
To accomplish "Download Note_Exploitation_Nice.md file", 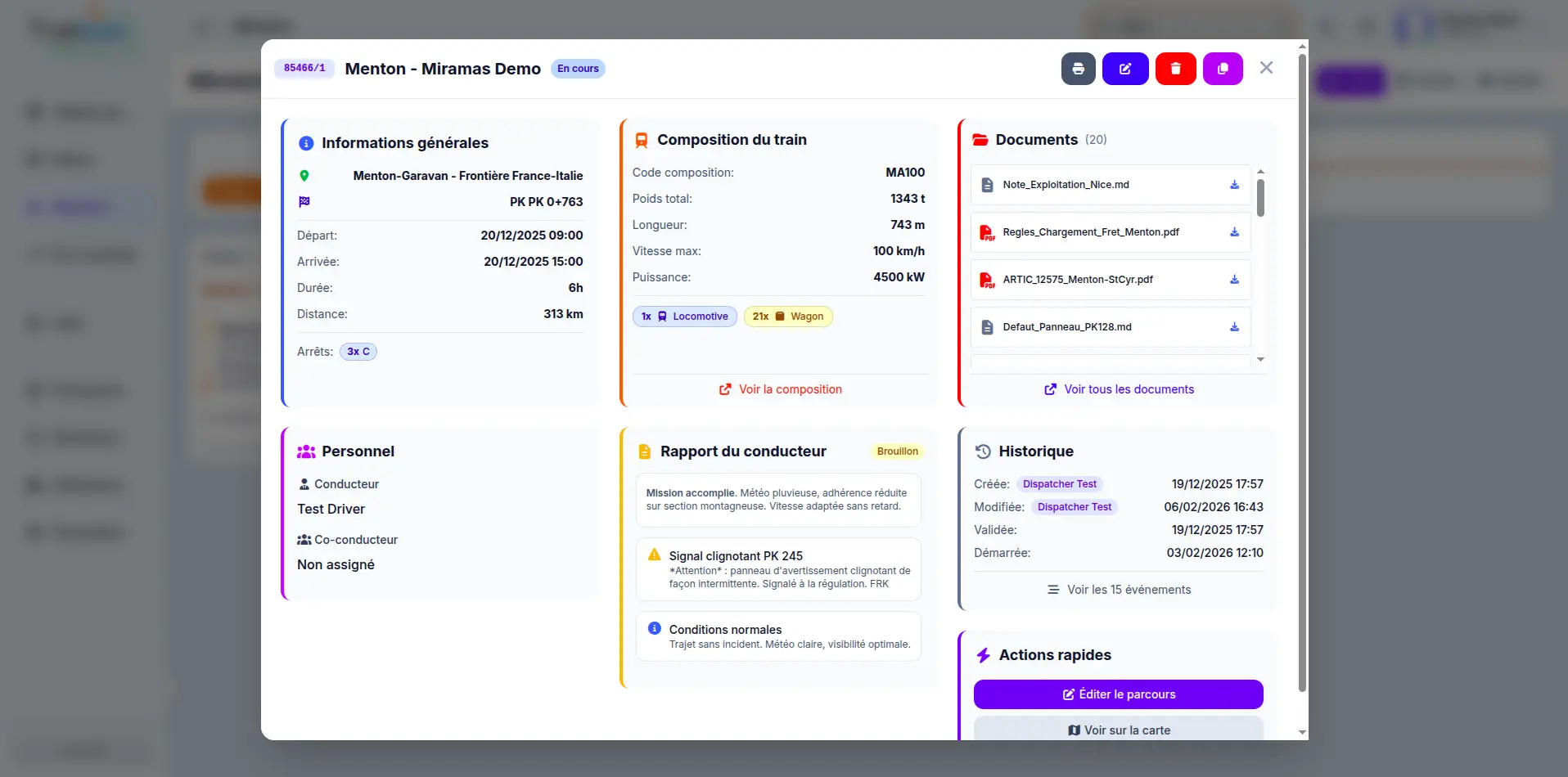I will [x=1234, y=185].
